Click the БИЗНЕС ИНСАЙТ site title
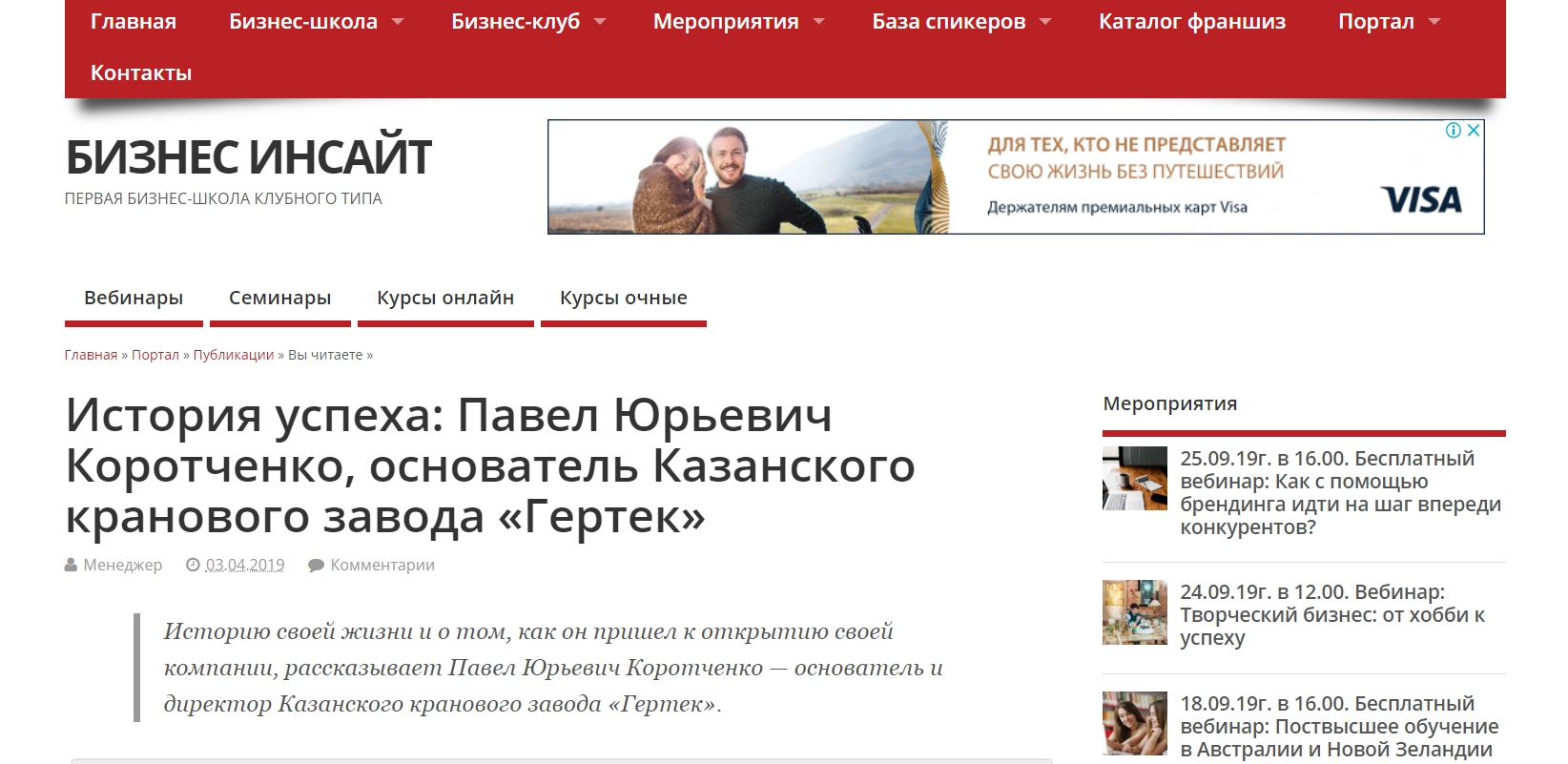Screen dimensions: 1568x764 pyautogui.click(x=248, y=157)
